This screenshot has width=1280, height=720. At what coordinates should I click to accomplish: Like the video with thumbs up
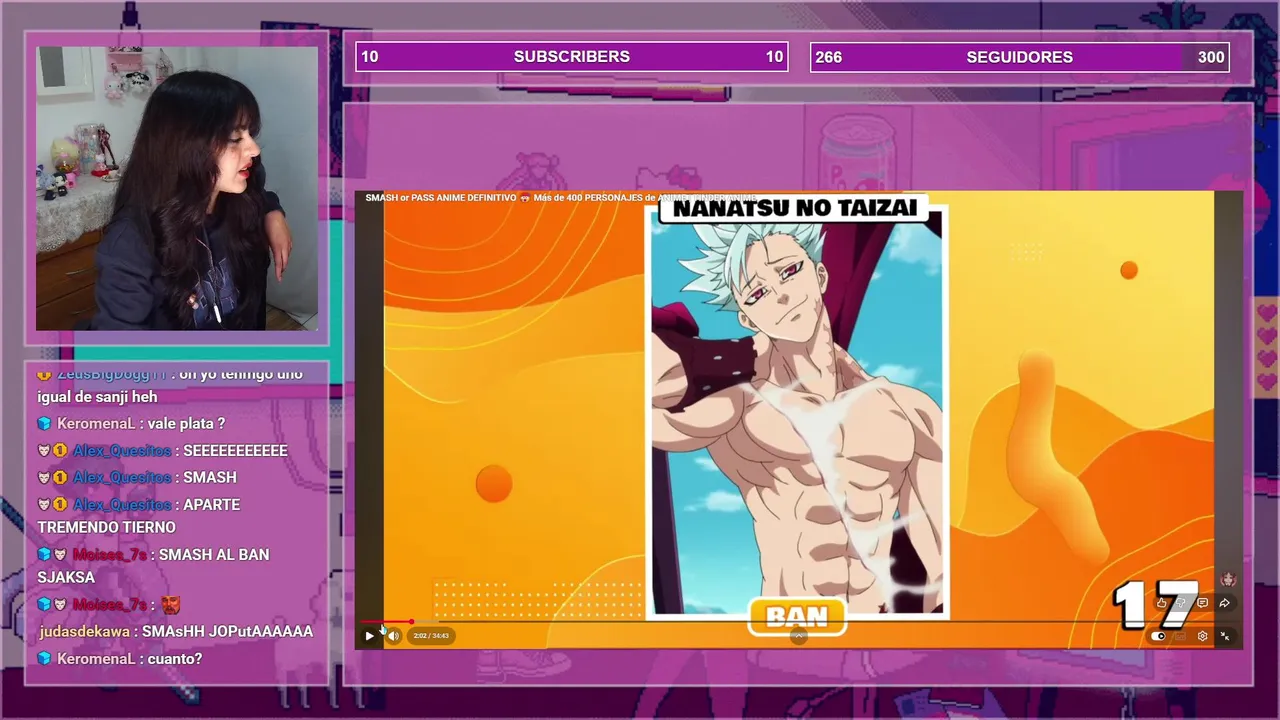pyautogui.click(x=1161, y=603)
